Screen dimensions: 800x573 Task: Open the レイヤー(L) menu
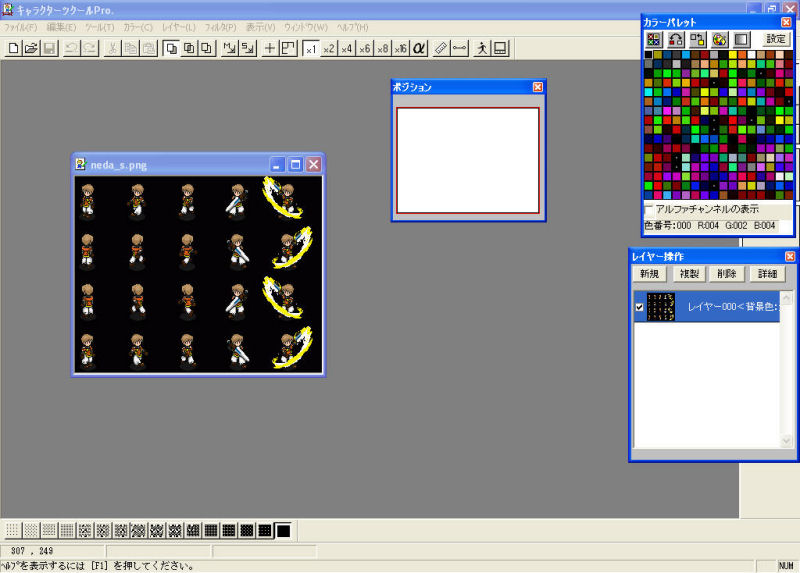coord(178,26)
